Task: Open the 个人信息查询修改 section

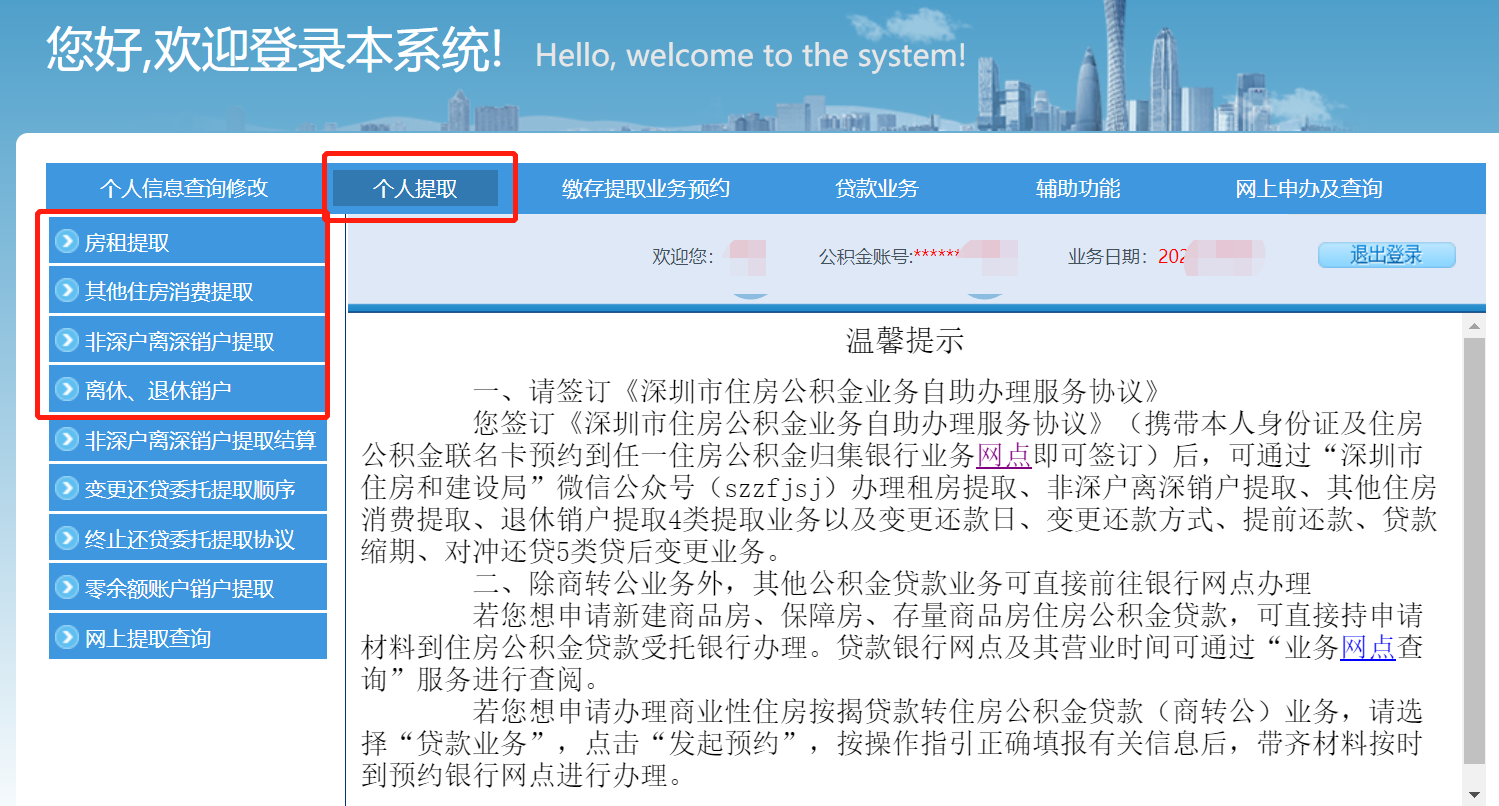Action: click(186, 188)
